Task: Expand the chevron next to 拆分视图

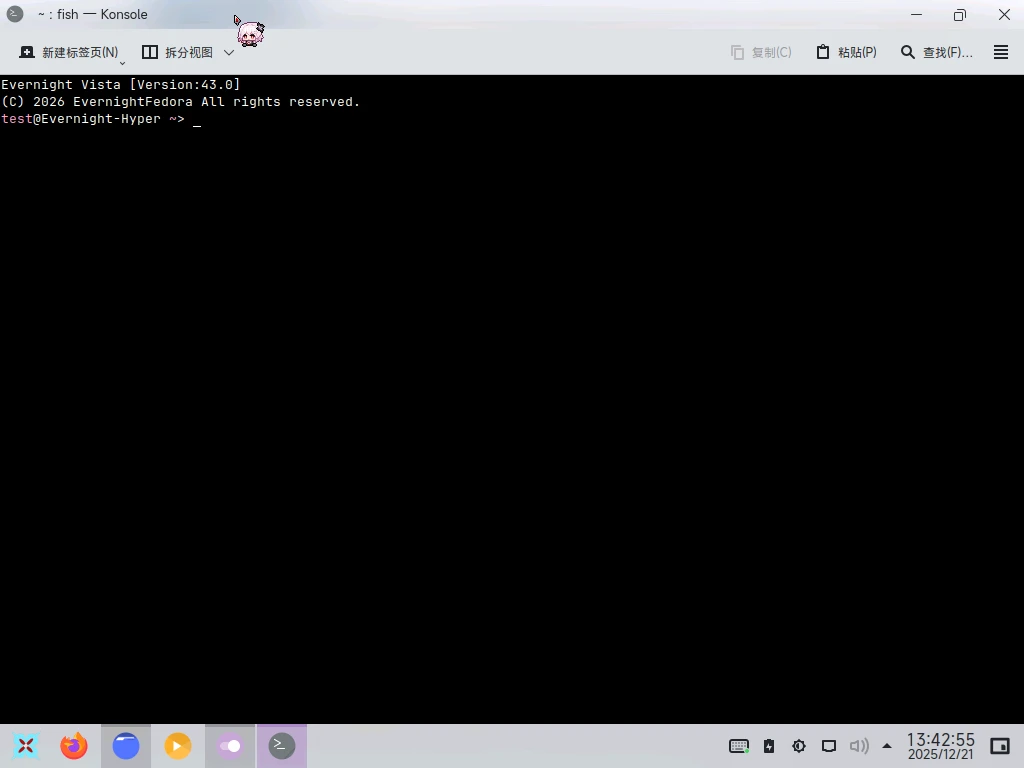Action: coord(229,52)
